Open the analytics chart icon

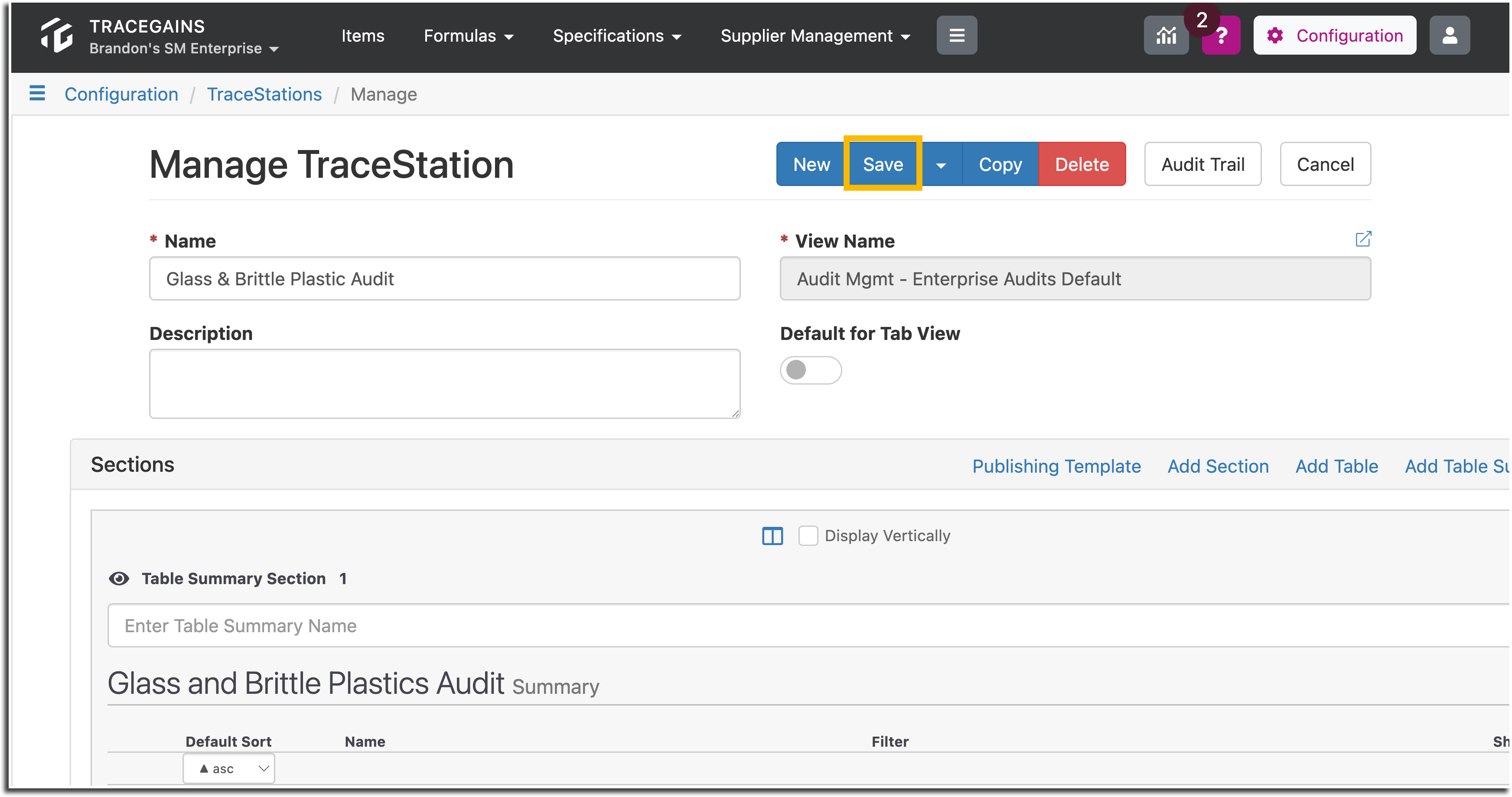coord(1166,35)
